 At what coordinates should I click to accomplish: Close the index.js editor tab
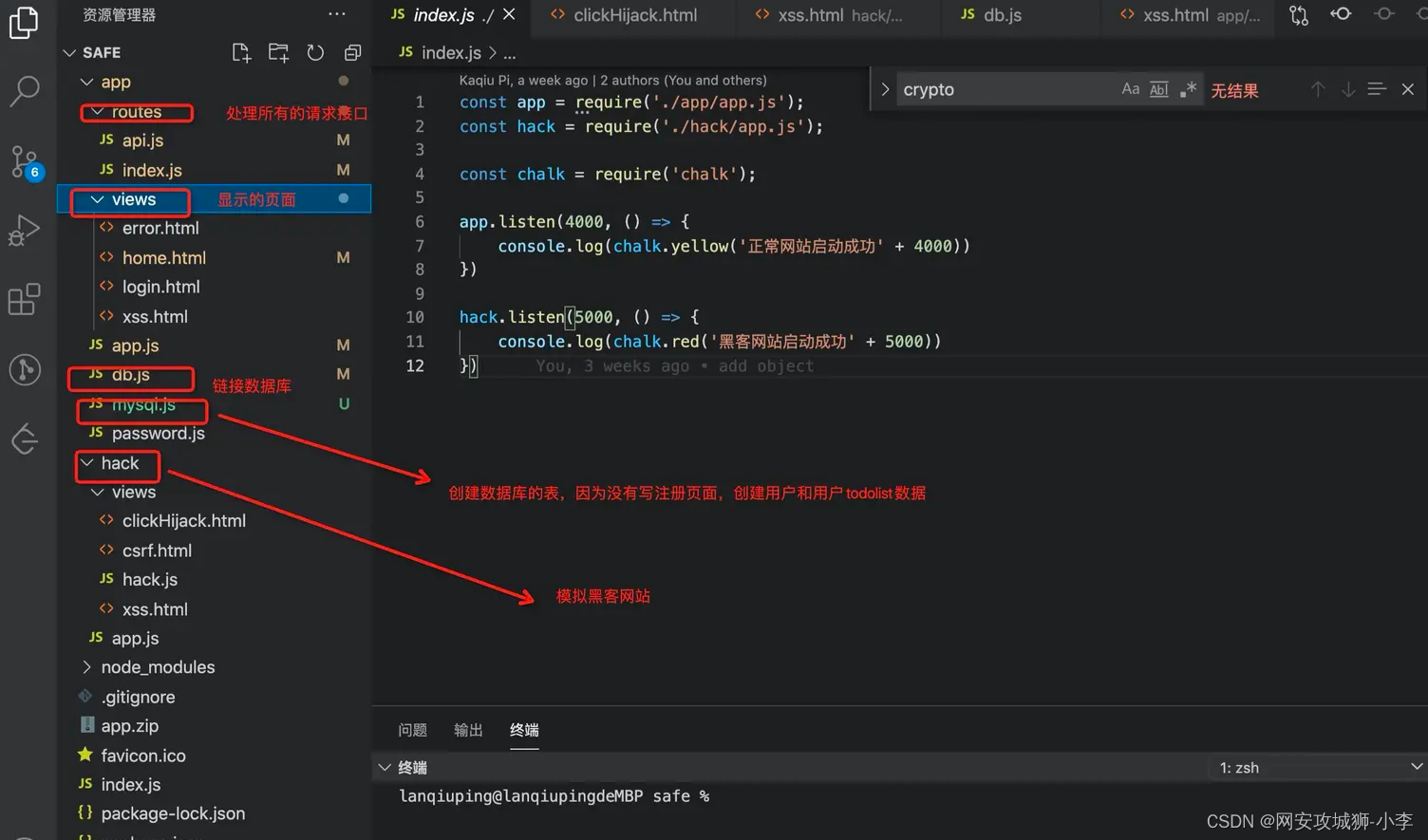509,14
